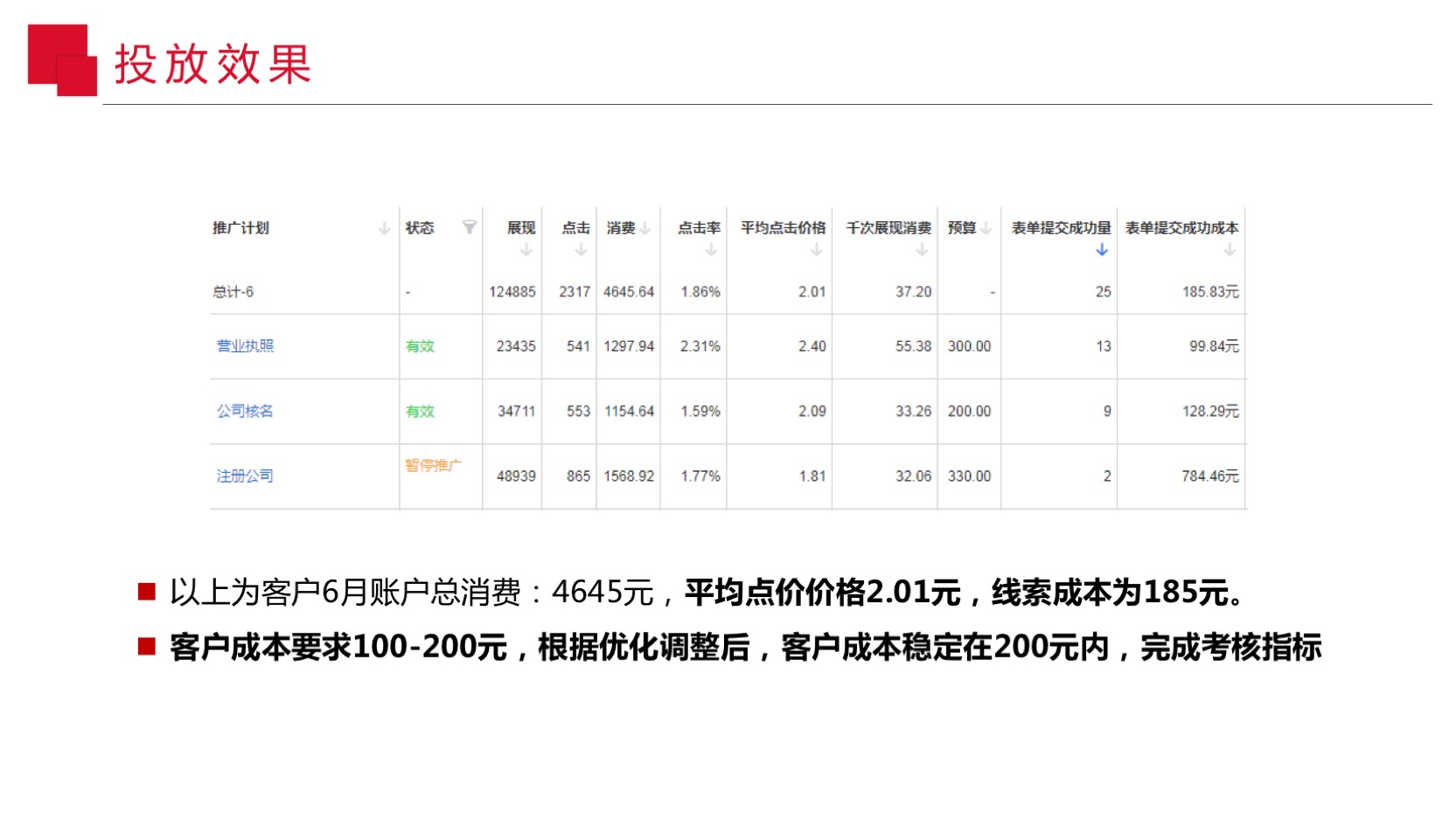Select the 点击 column header text
The image size is (1456, 819).
pos(575,228)
